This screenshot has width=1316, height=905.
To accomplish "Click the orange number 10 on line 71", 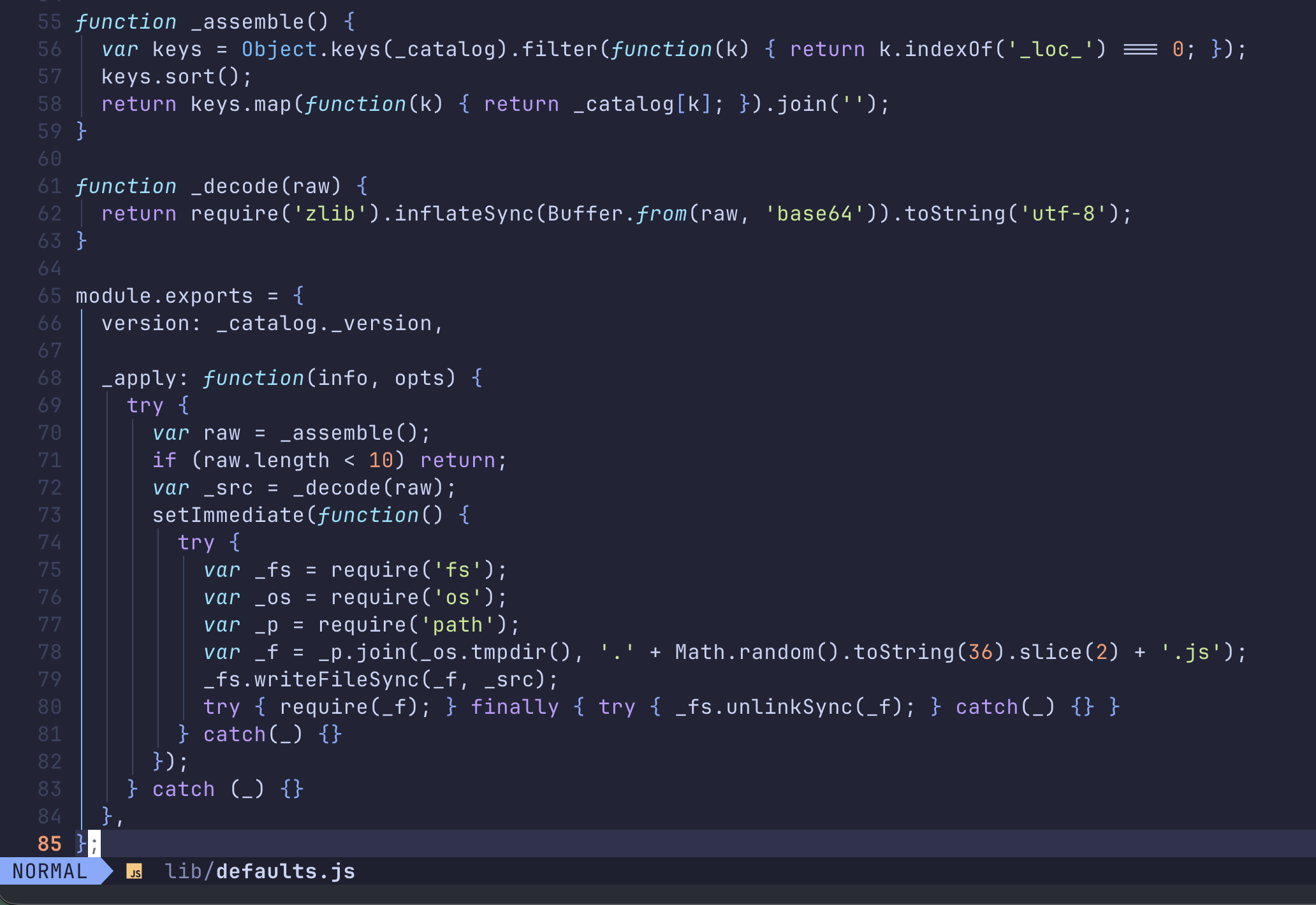I will pyautogui.click(x=381, y=460).
